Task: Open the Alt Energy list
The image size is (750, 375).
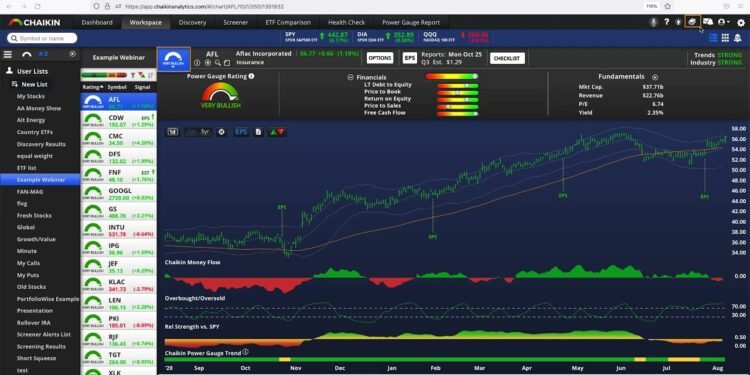Action: [x=31, y=120]
